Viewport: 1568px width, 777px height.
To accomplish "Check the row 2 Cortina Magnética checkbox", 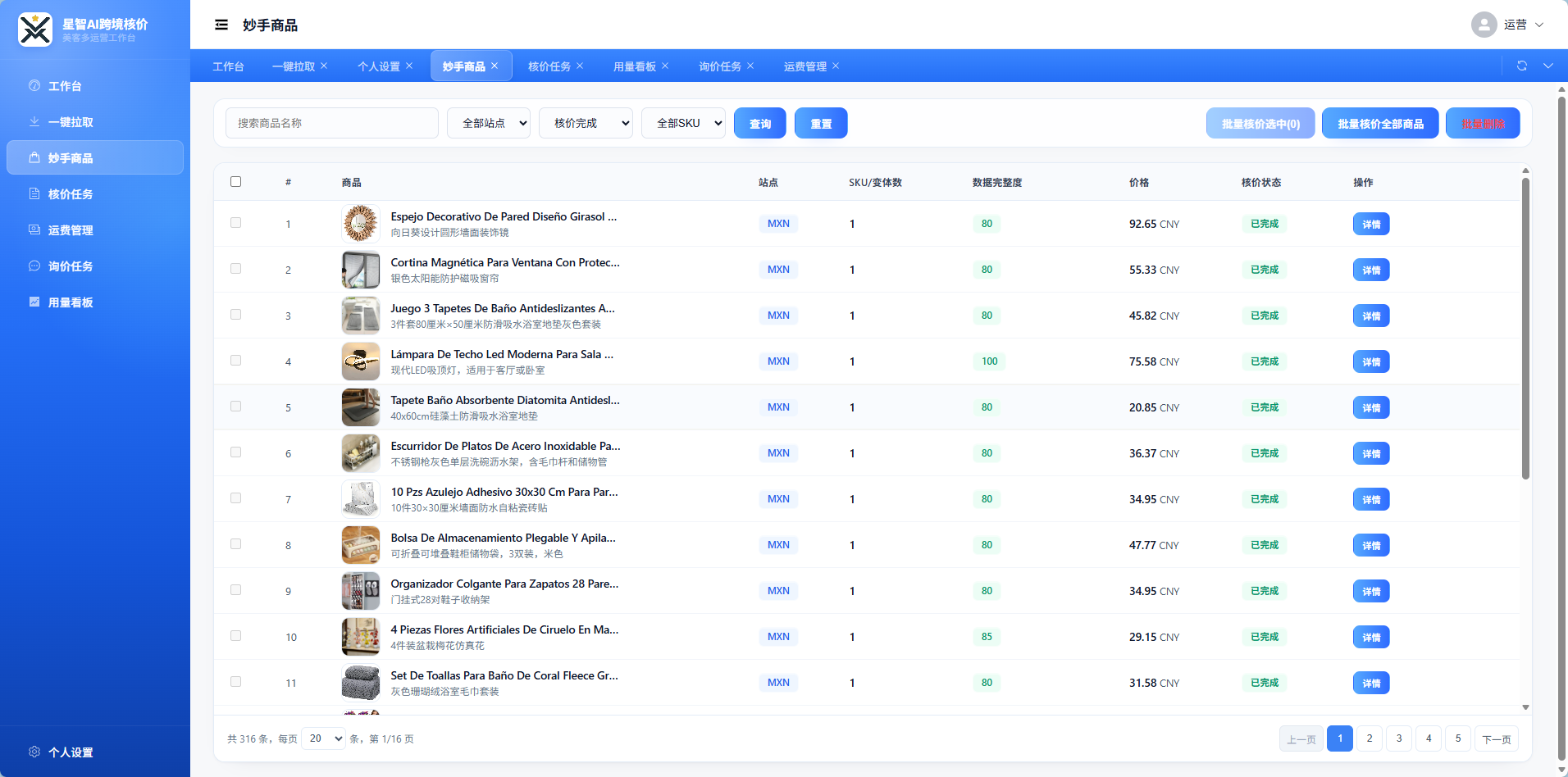I will point(236,269).
